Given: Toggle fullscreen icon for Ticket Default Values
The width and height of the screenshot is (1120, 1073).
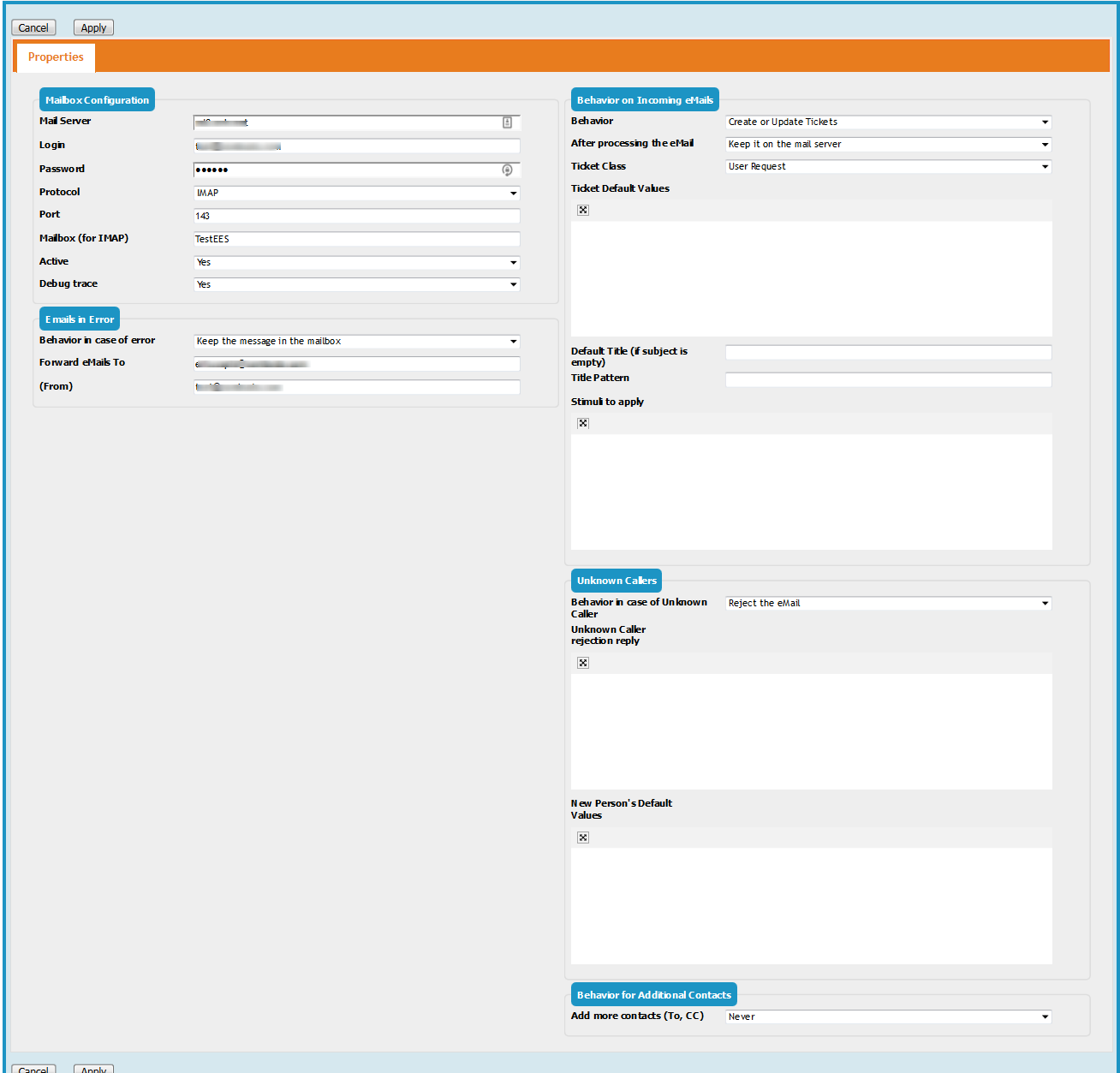Looking at the screenshot, I should click(583, 210).
